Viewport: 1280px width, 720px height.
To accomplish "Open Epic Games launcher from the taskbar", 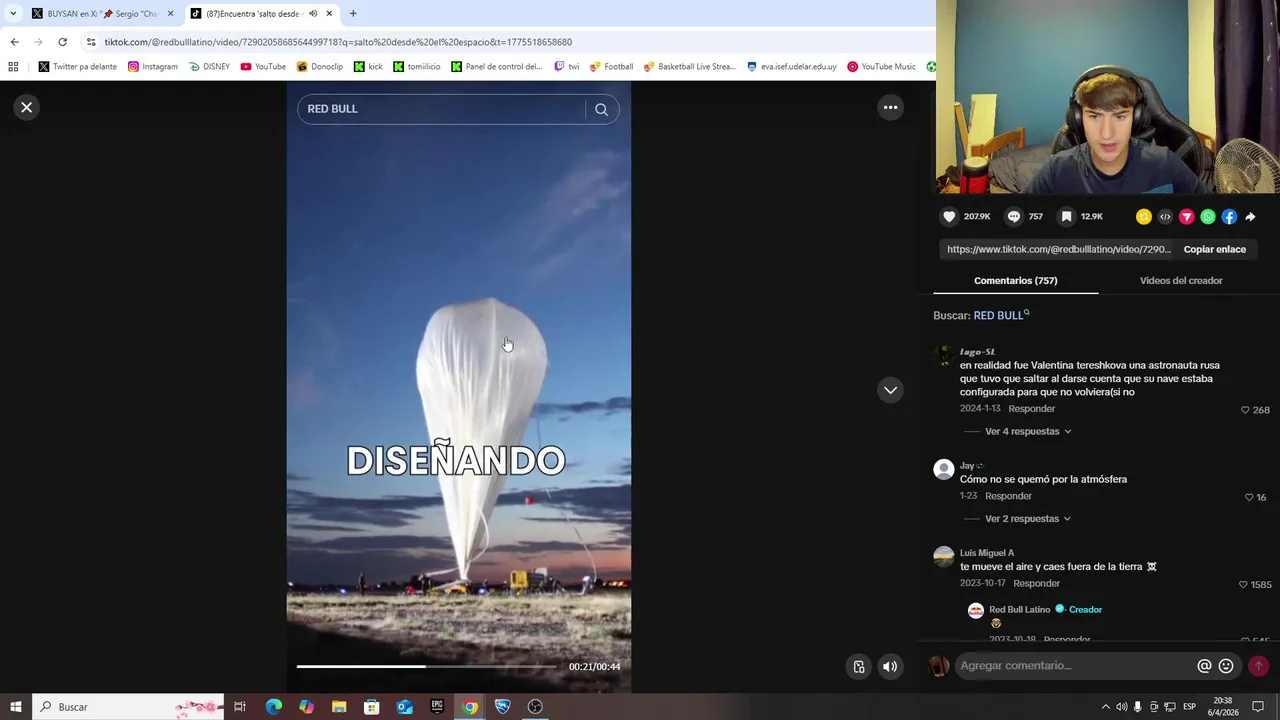I will tap(437, 707).
